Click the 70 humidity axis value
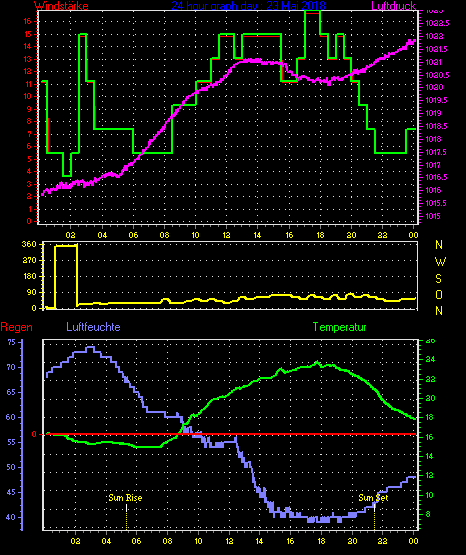 11,367
